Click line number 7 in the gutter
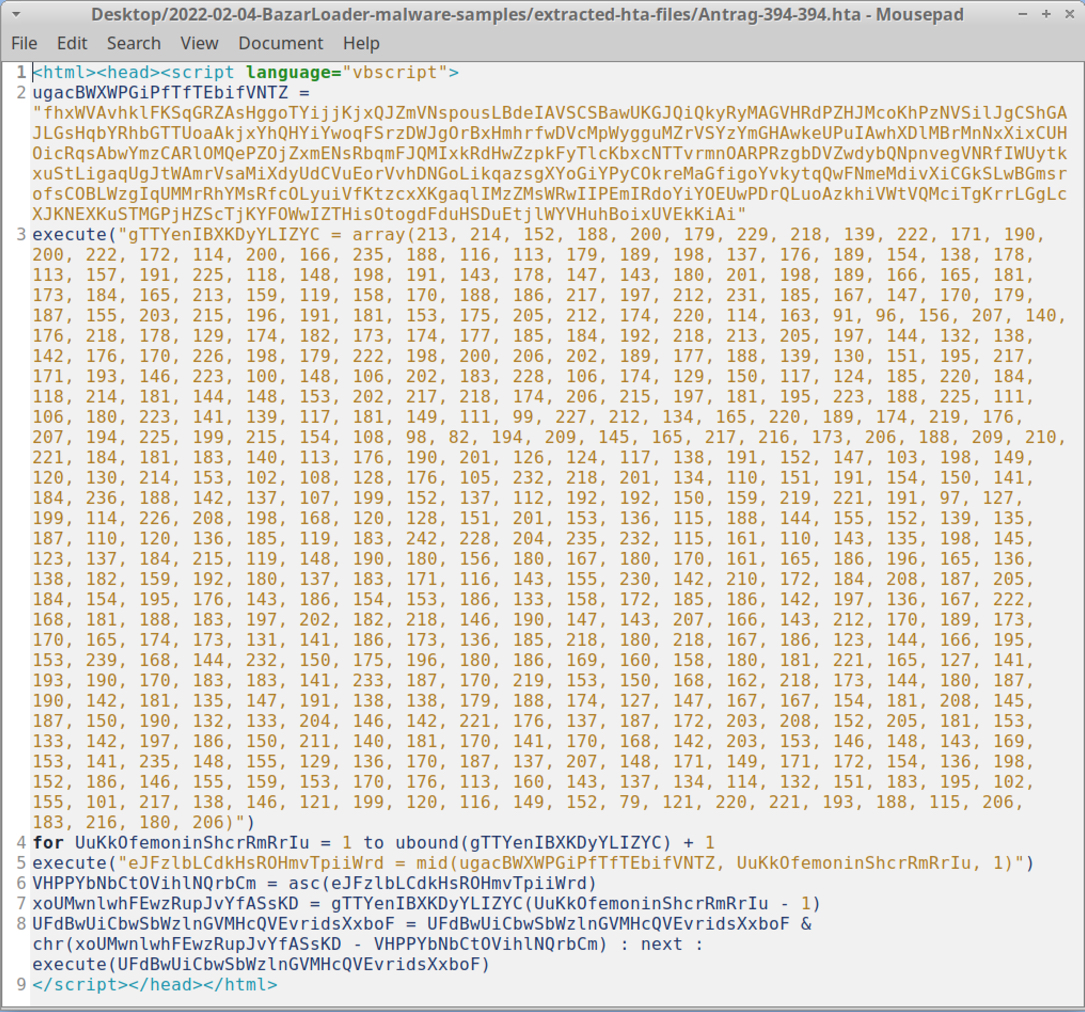Viewport: 1085px width, 1012px height. [x=21, y=903]
